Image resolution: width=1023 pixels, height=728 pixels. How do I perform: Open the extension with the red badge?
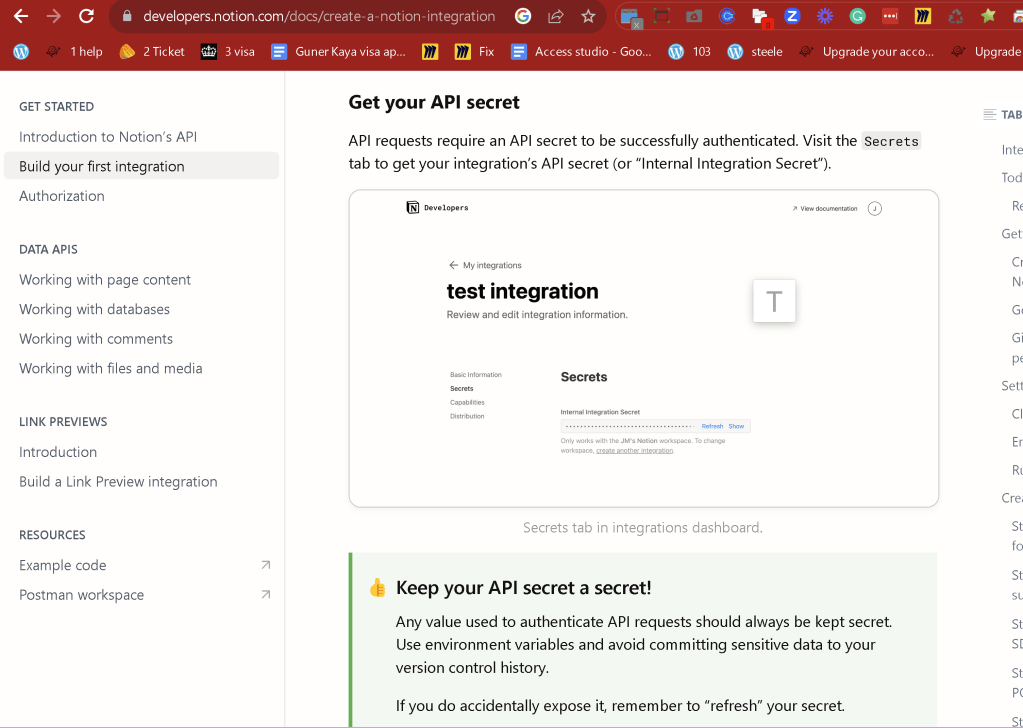click(x=761, y=18)
